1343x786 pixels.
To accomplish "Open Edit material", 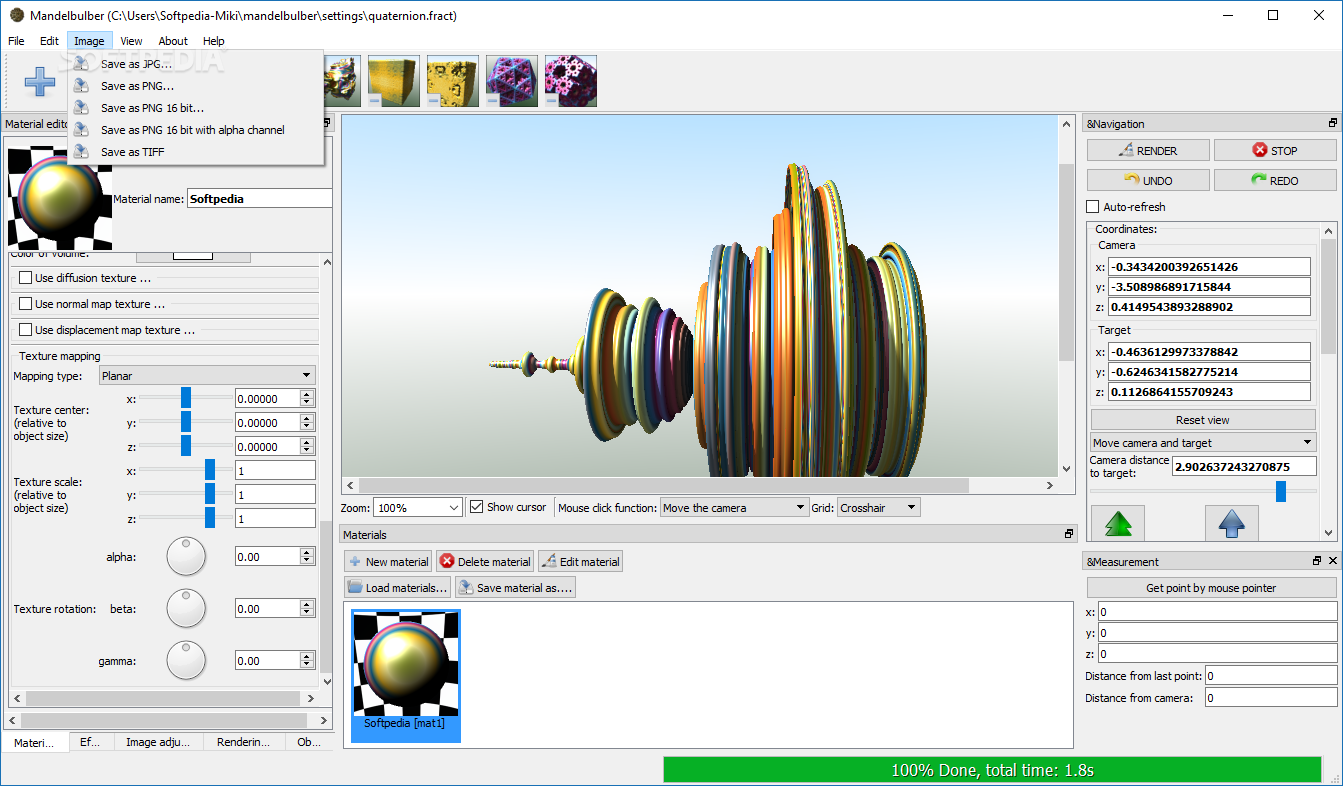I will tap(580, 561).
